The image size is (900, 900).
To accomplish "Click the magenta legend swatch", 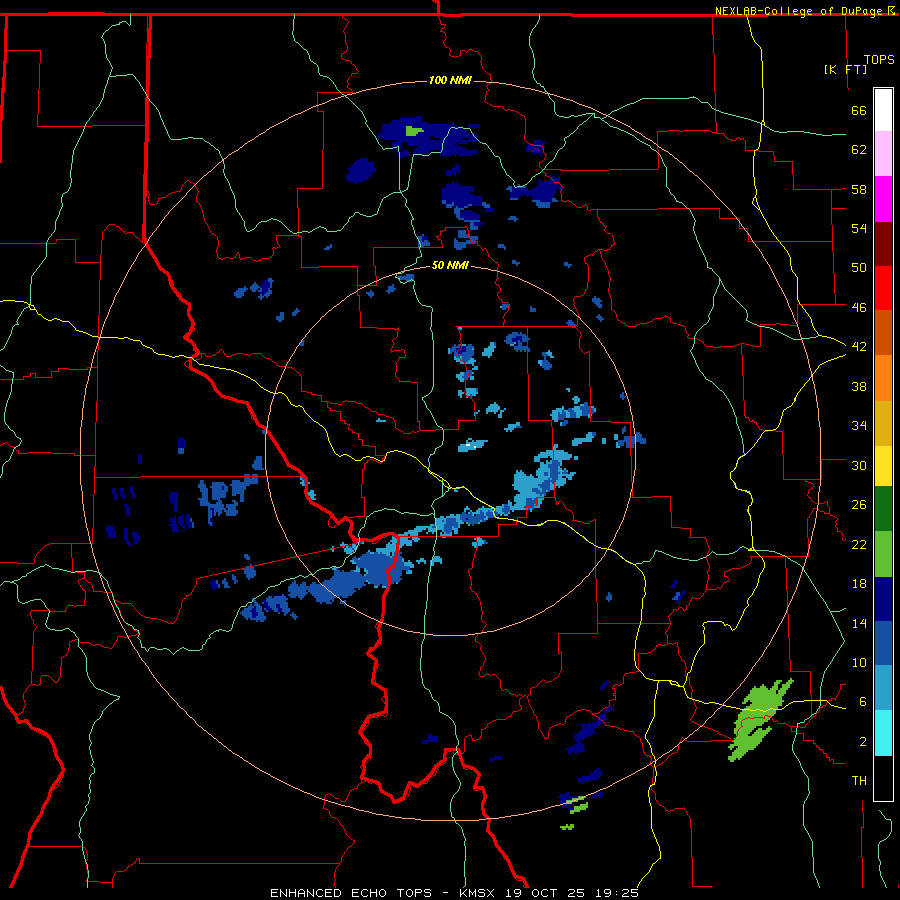I will click(x=883, y=199).
